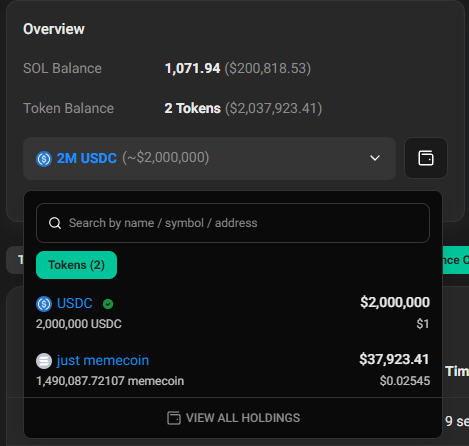469x446 pixels.
Task: Click VIEW ALL HOLDINGS button
Action: [233, 418]
